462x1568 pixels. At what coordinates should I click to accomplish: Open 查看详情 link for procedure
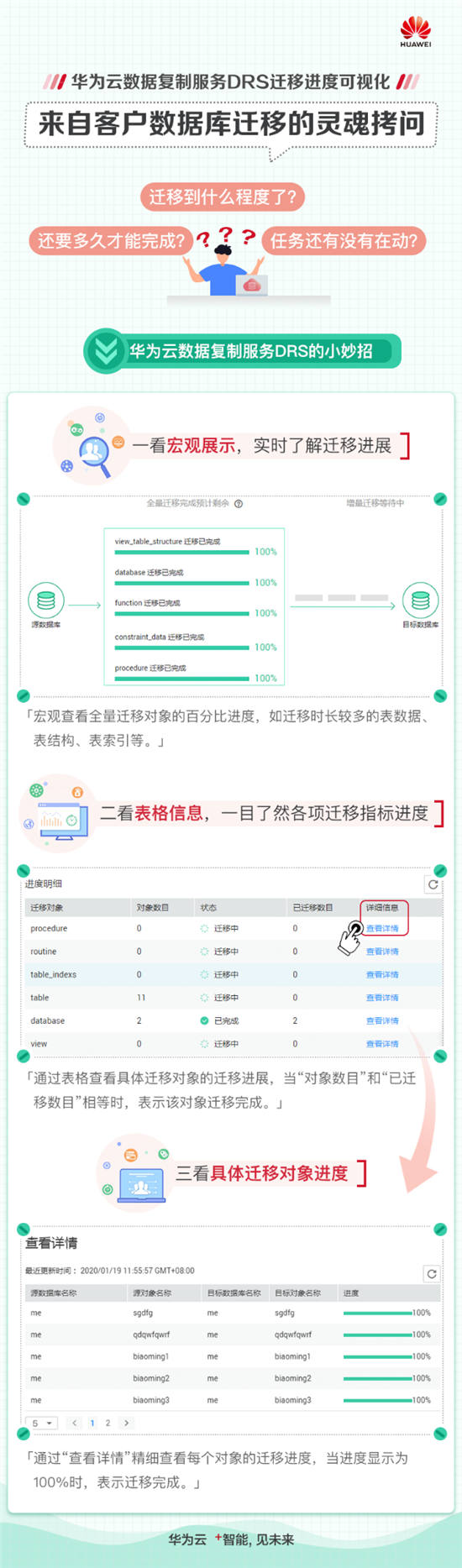click(382, 929)
